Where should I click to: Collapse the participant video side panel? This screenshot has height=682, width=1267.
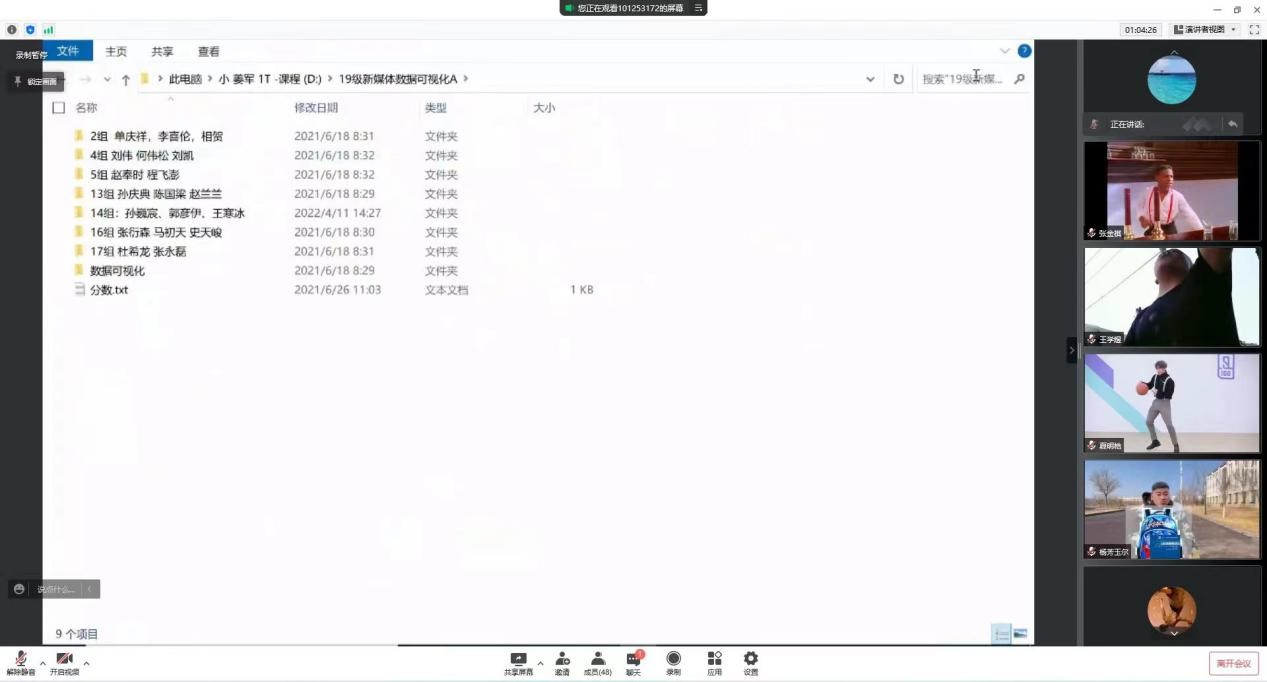1072,350
